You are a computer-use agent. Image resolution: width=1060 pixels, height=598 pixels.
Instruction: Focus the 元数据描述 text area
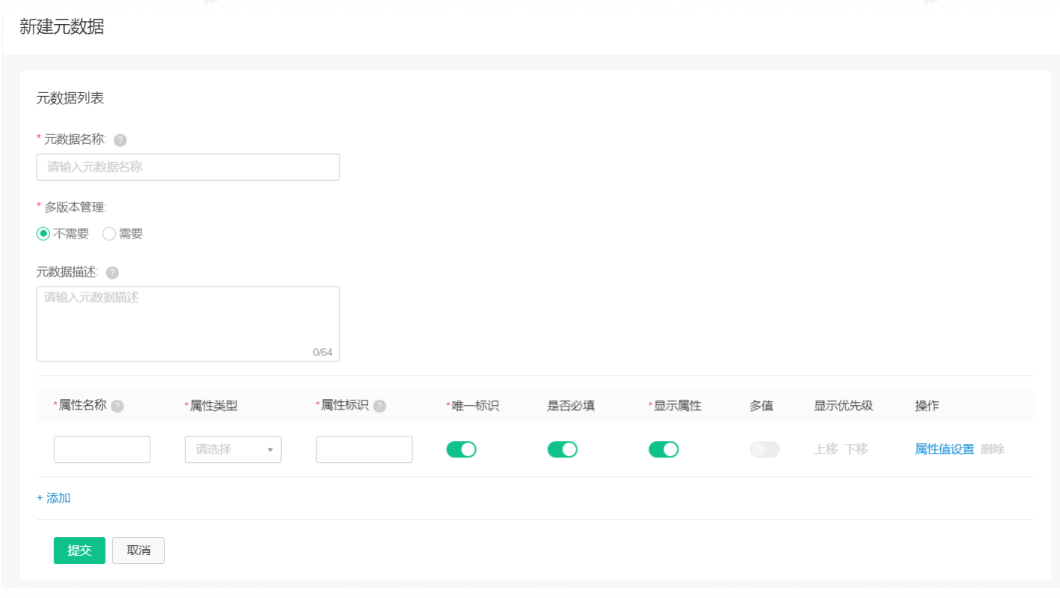point(188,324)
